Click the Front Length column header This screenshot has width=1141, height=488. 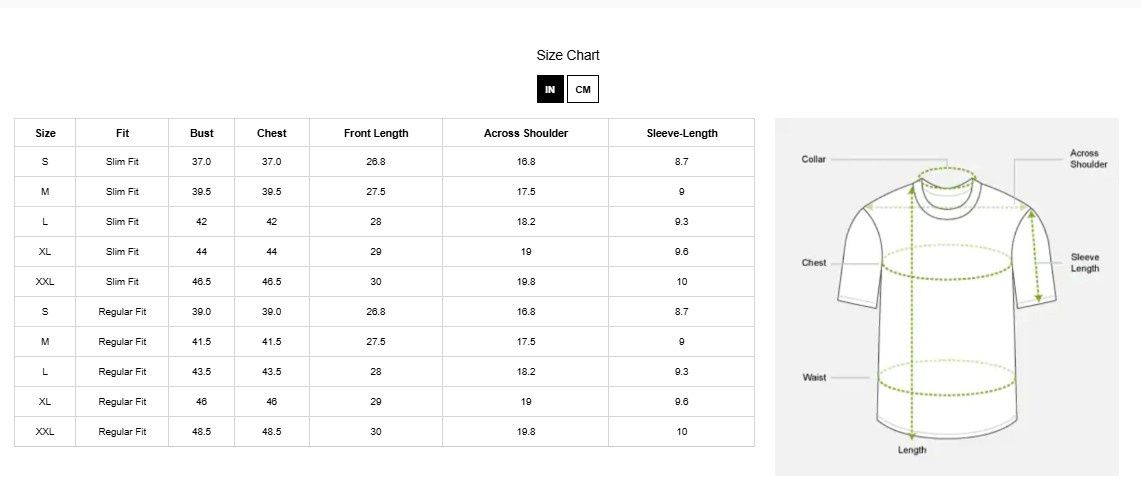(376, 133)
